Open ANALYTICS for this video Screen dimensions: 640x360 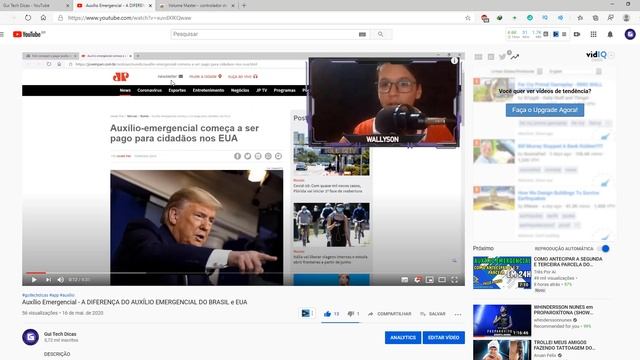(x=403, y=338)
